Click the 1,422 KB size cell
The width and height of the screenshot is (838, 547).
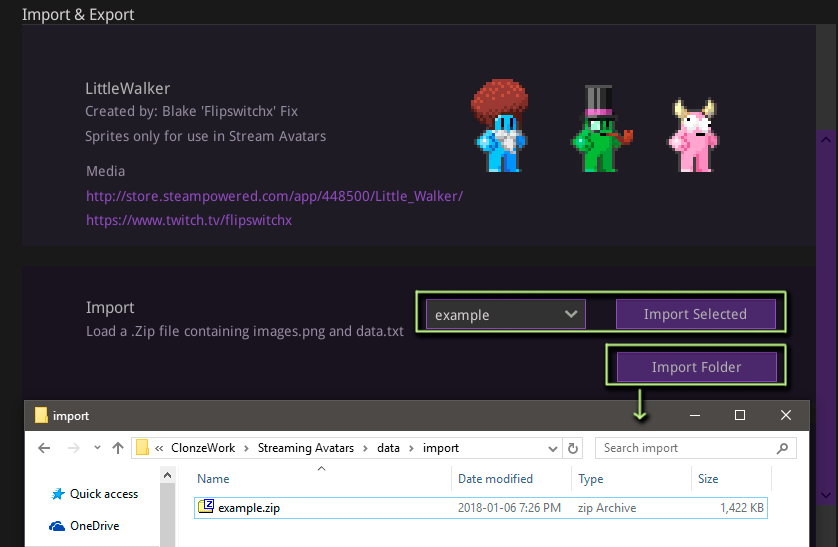pos(742,507)
